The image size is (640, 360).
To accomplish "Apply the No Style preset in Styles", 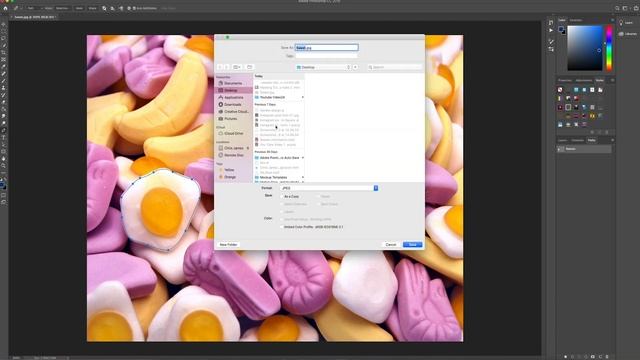I will [x=560, y=90].
